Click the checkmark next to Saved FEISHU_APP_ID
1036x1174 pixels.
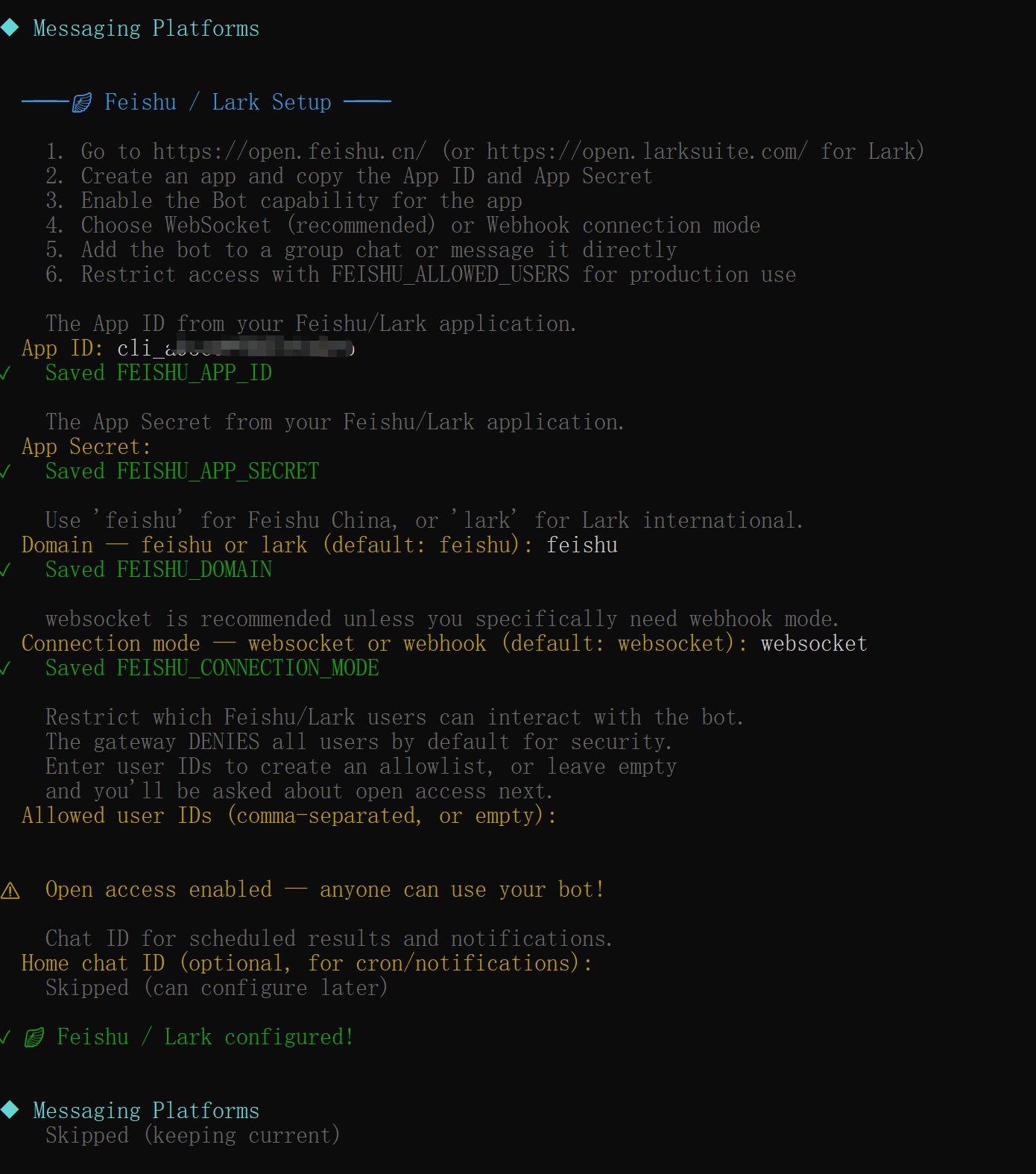point(5,373)
